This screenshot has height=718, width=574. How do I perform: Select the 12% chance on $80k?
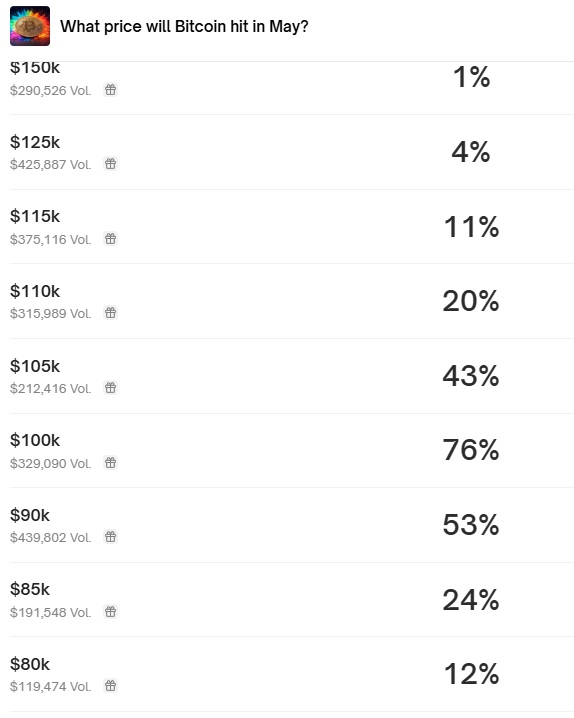click(x=471, y=674)
